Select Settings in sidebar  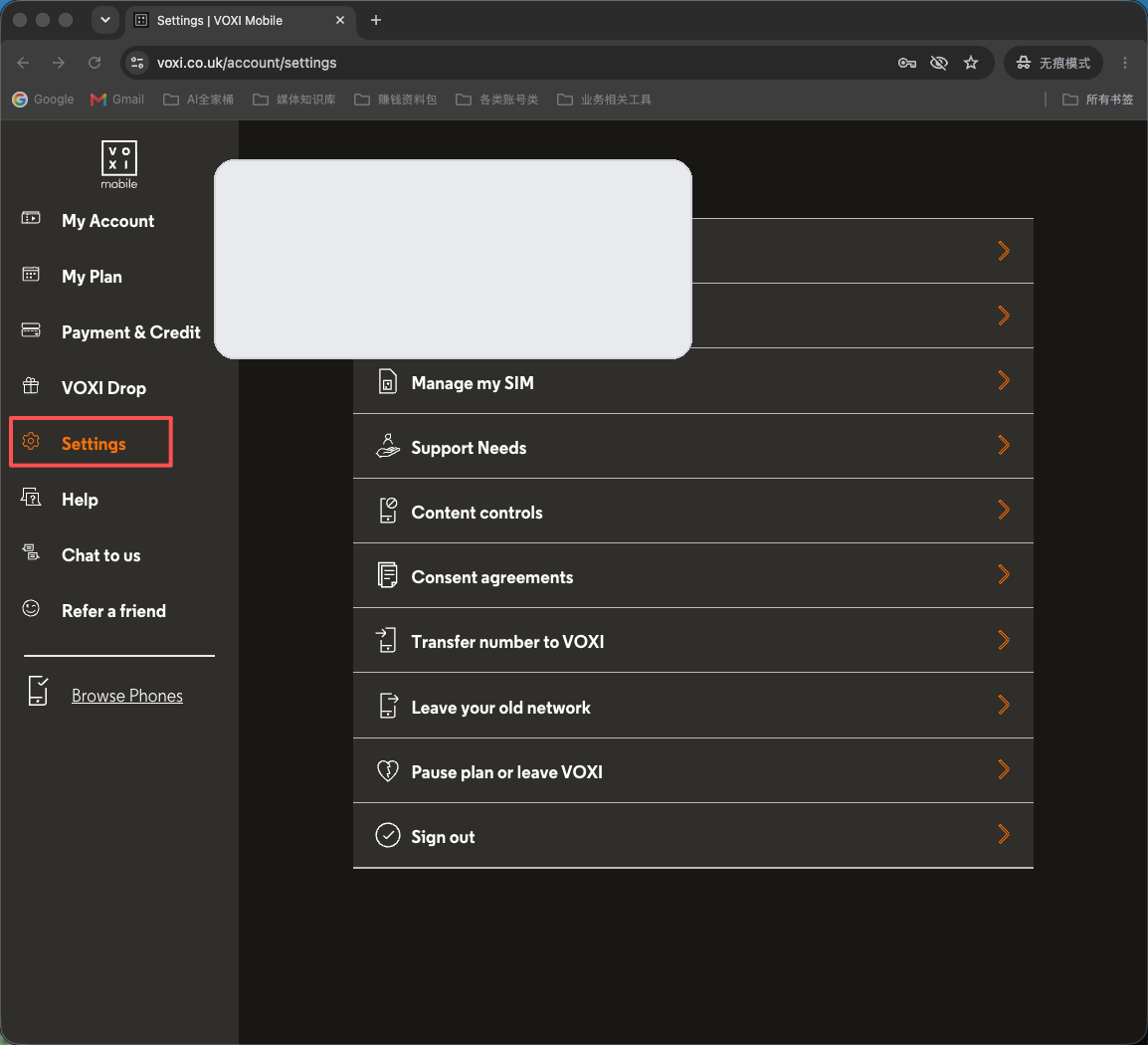[94, 444]
